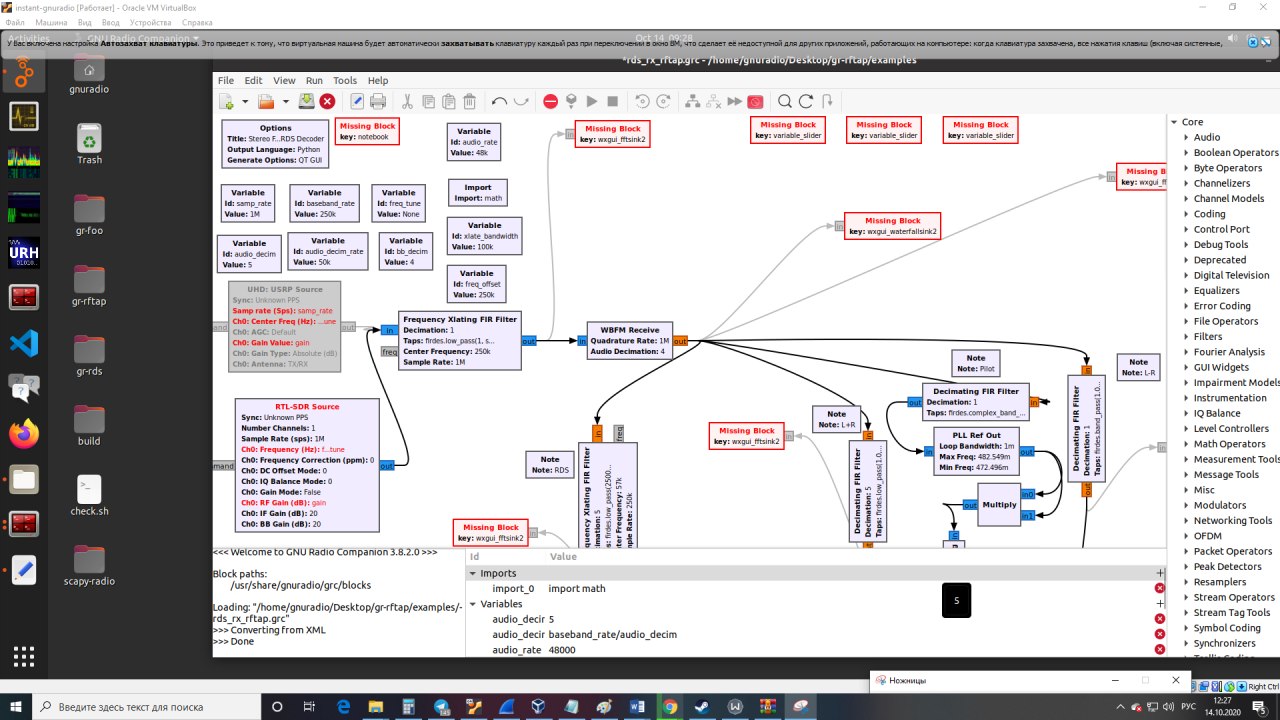The width and height of the screenshot is (1280, 720).
Task: Save the flowgraph with the Save icon
Action: (306, 101)
